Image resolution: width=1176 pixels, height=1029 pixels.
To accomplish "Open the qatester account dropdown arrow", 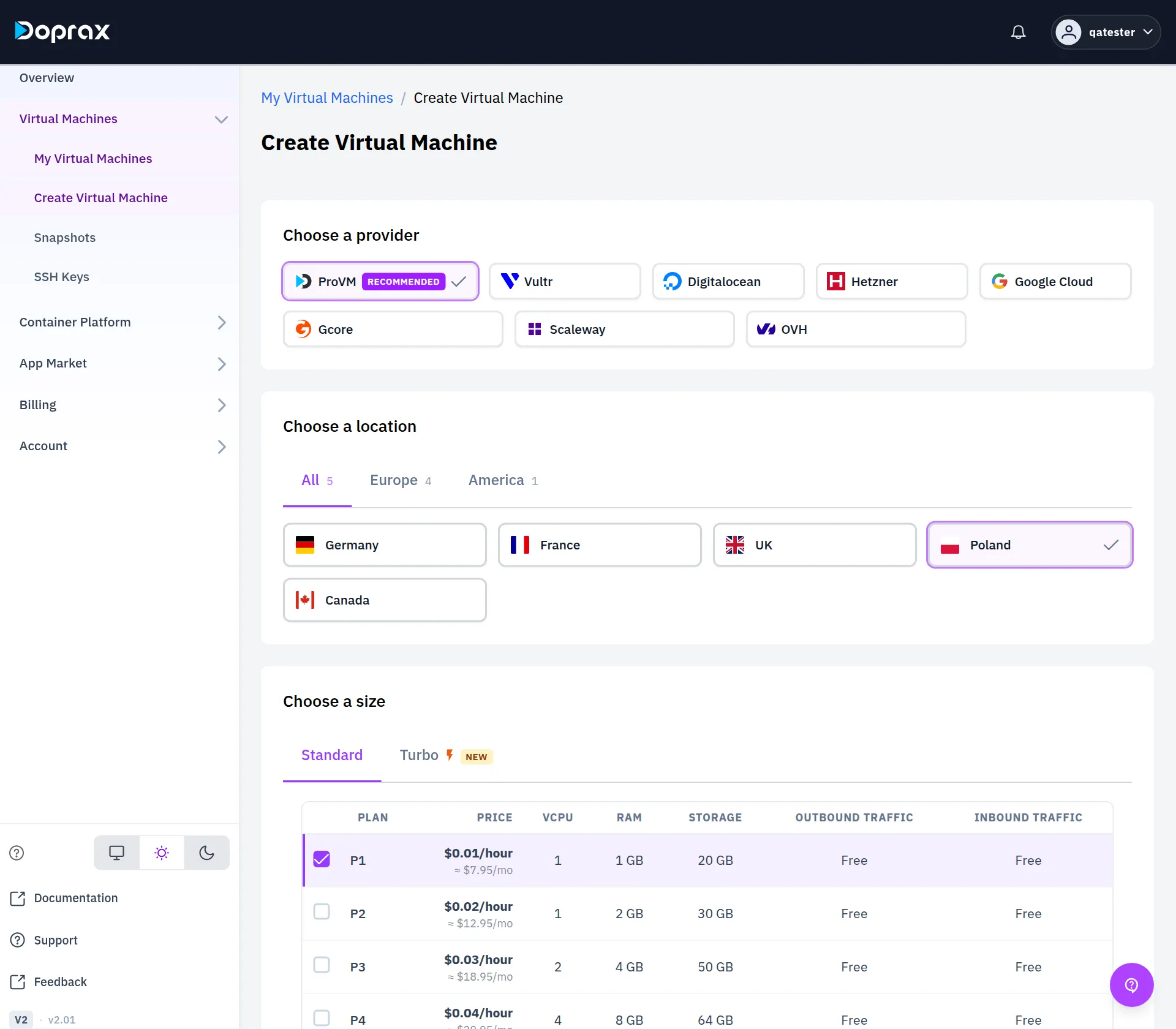I will point(1148,32).
